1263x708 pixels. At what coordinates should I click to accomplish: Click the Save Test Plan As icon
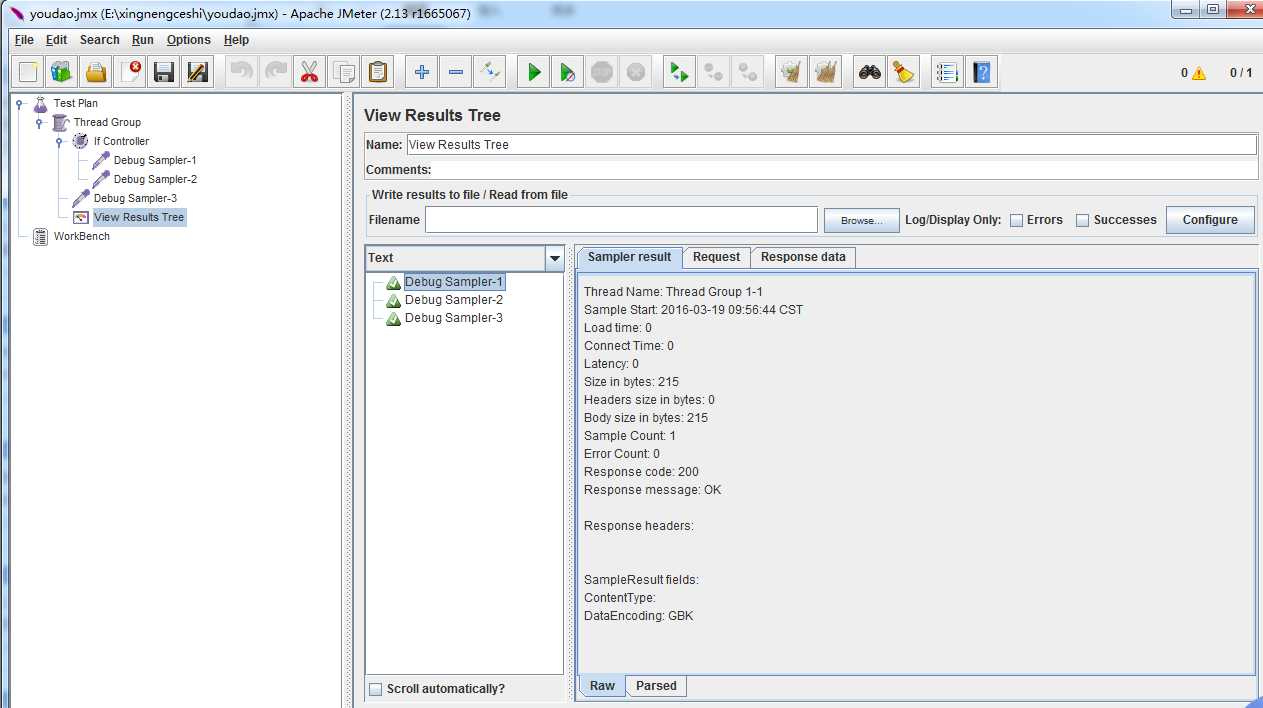coord(198,72)
